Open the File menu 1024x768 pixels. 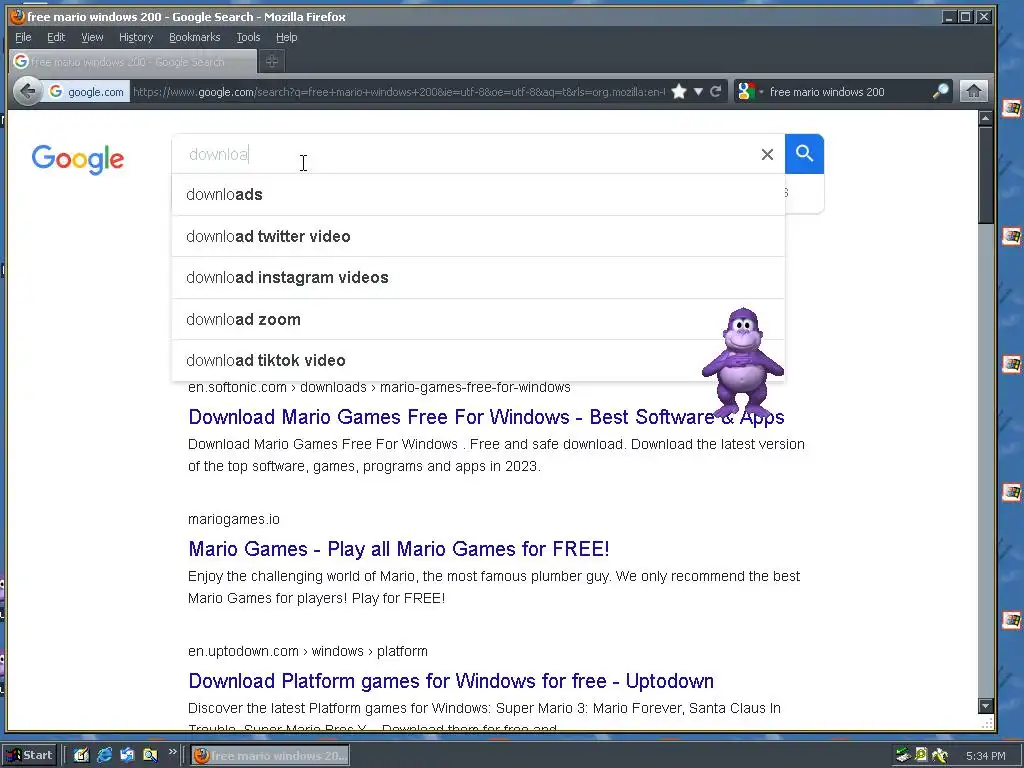(x=23, y=37)
